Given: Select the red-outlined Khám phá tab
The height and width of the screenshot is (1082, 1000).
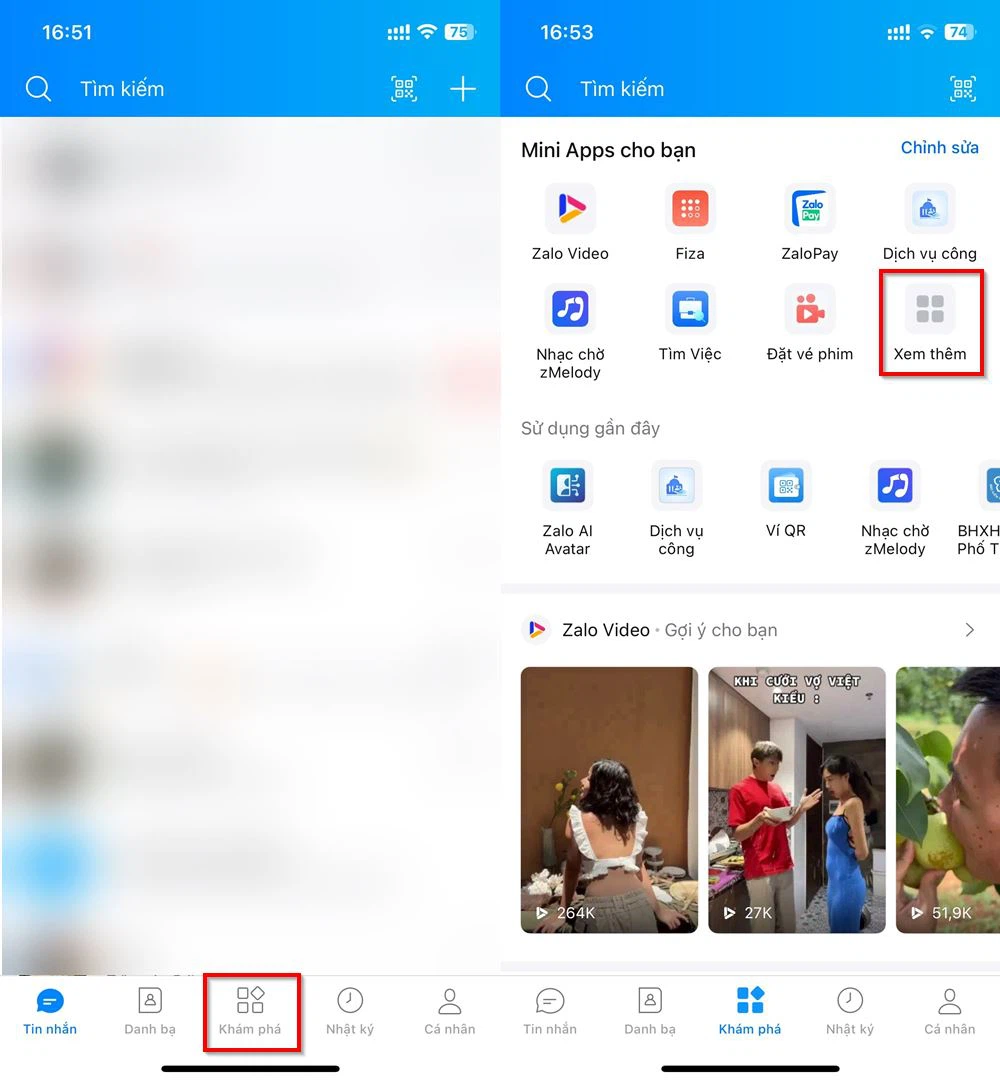Looking at the screenshot, I should coord(250,1010).
